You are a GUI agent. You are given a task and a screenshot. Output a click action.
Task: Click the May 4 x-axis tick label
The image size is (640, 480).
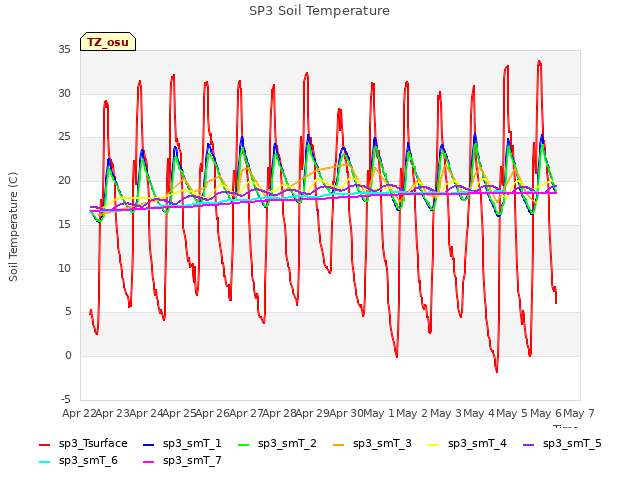(x=479, y=413)
